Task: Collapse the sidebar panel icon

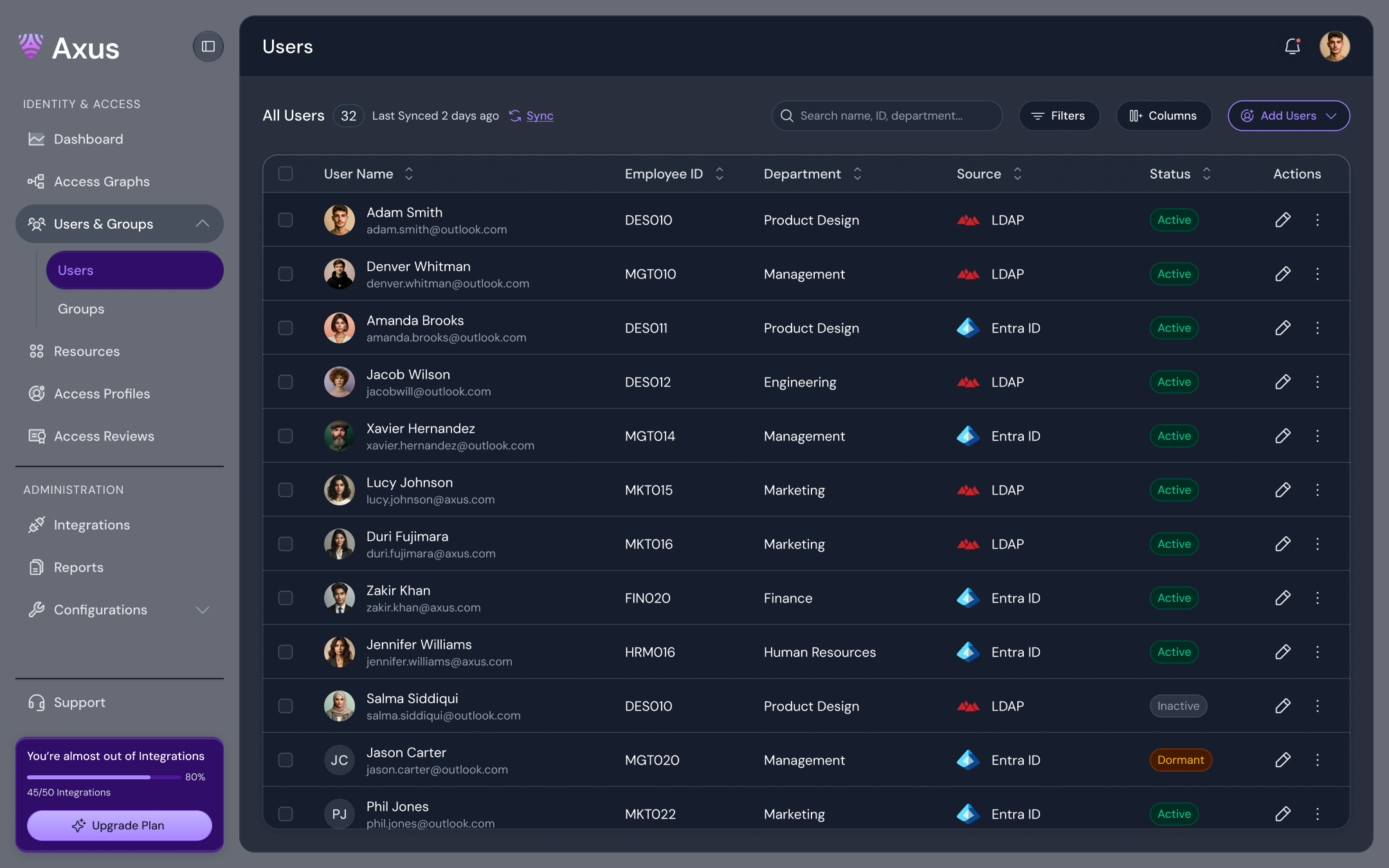Action: tap(208, 46)
